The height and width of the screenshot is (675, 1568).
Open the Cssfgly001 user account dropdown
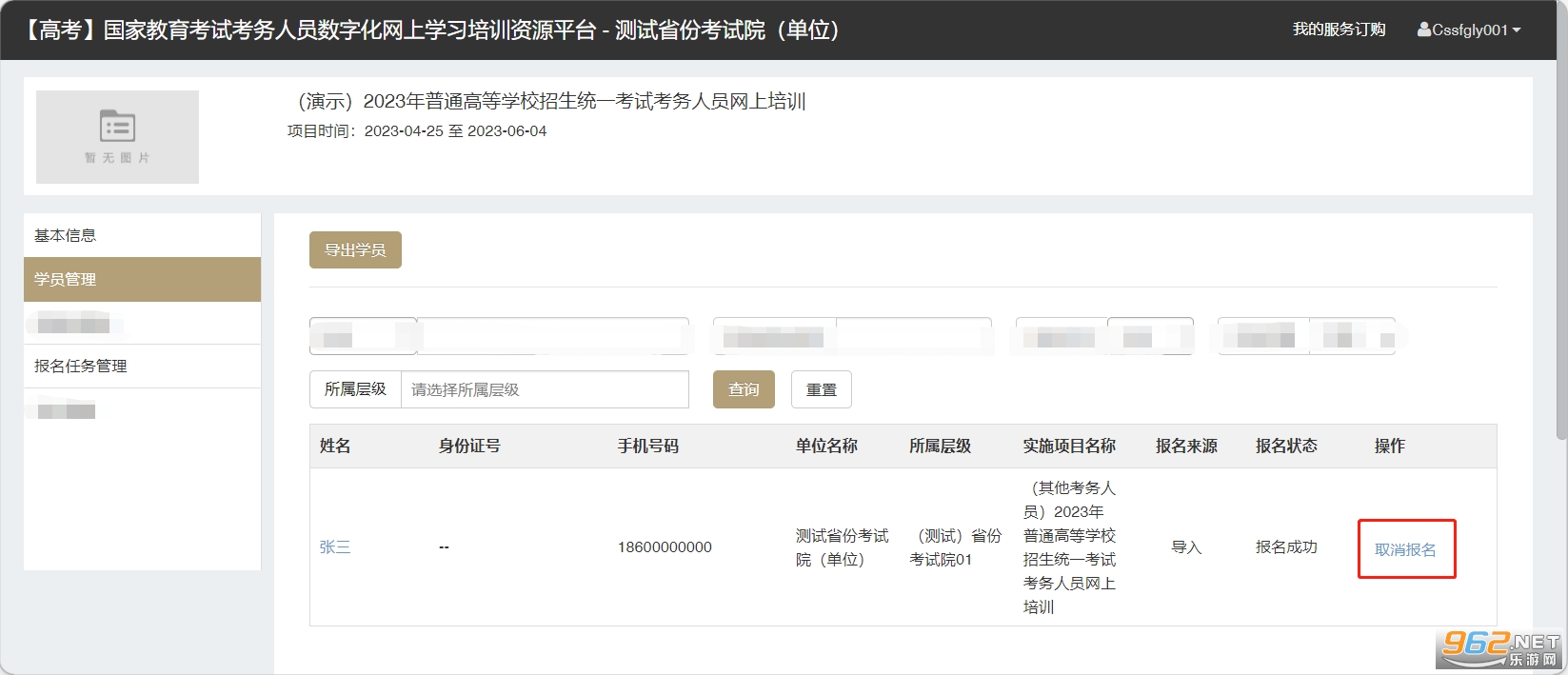pyautogui.click(x=1469, y=30)
